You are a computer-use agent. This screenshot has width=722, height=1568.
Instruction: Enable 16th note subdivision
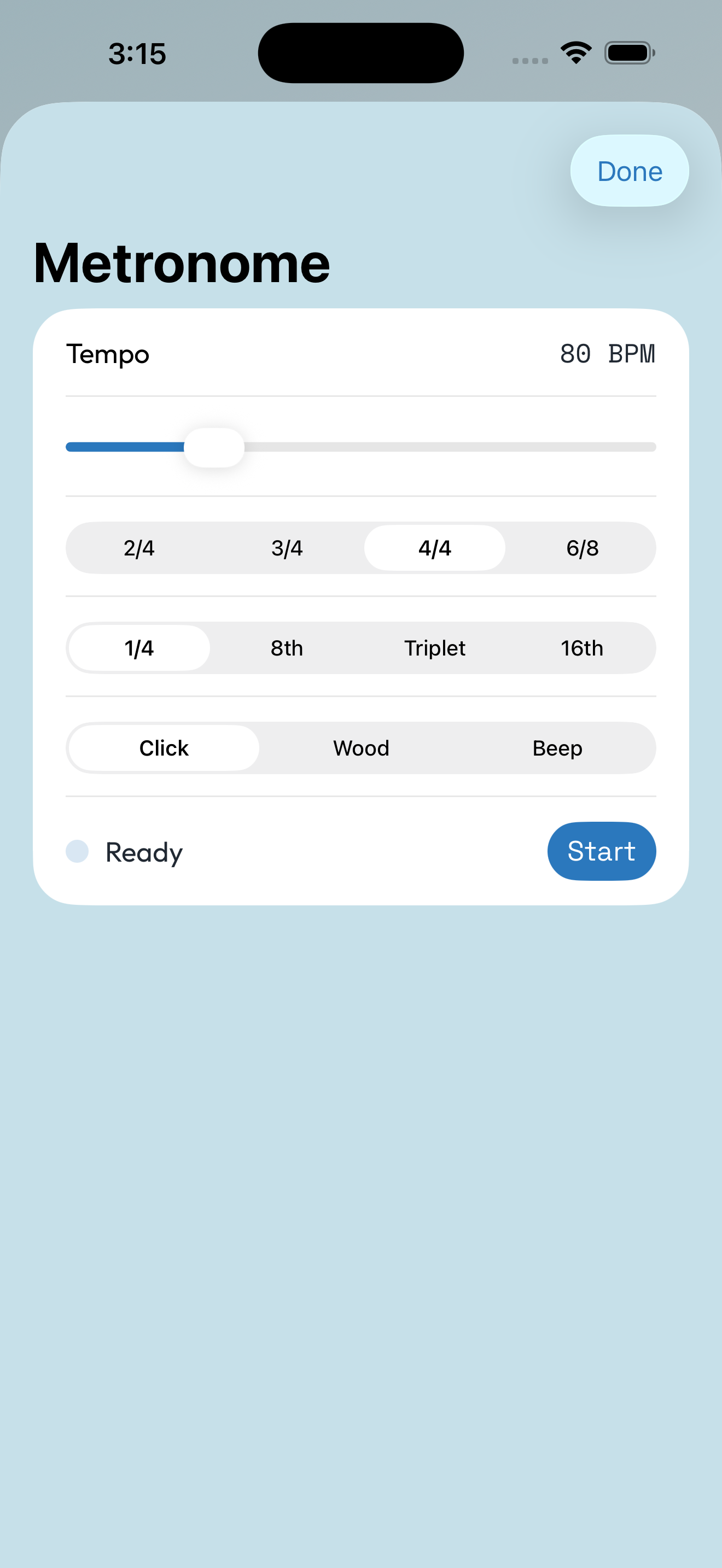(x=582, y=648)
